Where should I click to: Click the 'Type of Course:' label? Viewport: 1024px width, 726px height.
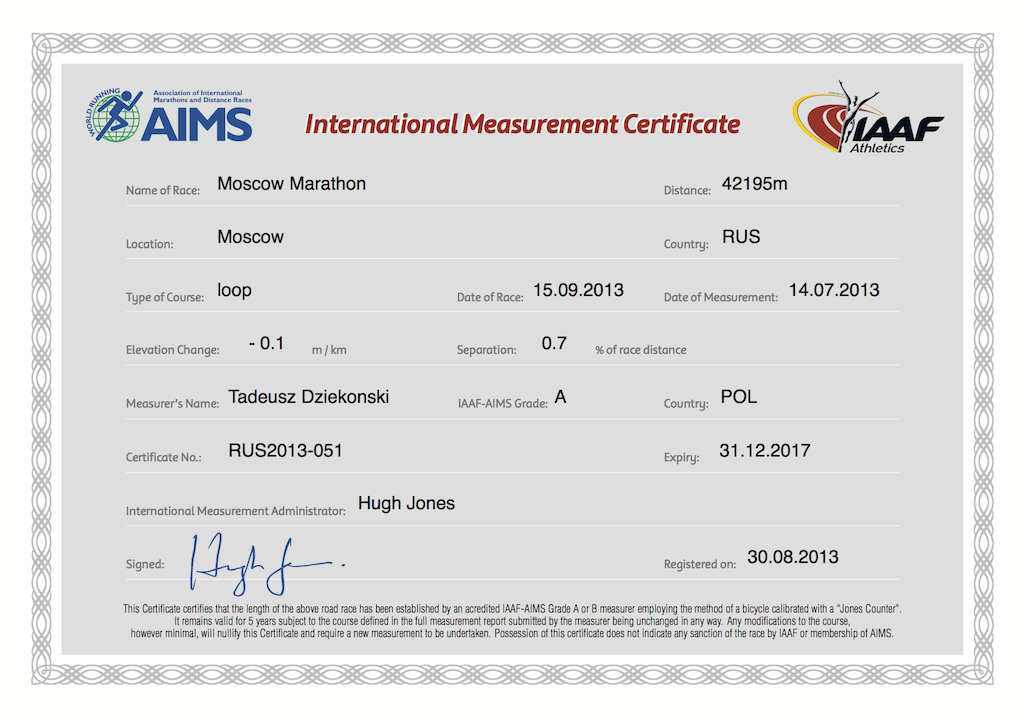pos(165,297)
